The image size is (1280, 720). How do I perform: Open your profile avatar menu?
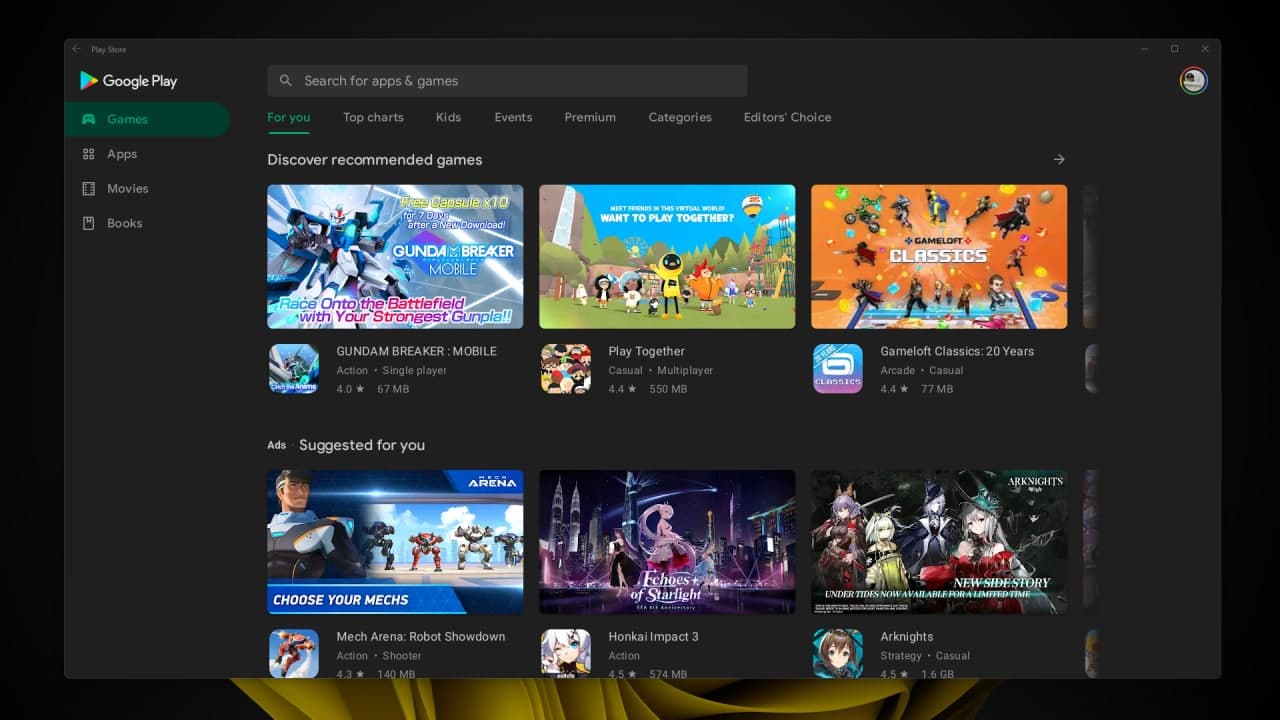[1193, 80]
